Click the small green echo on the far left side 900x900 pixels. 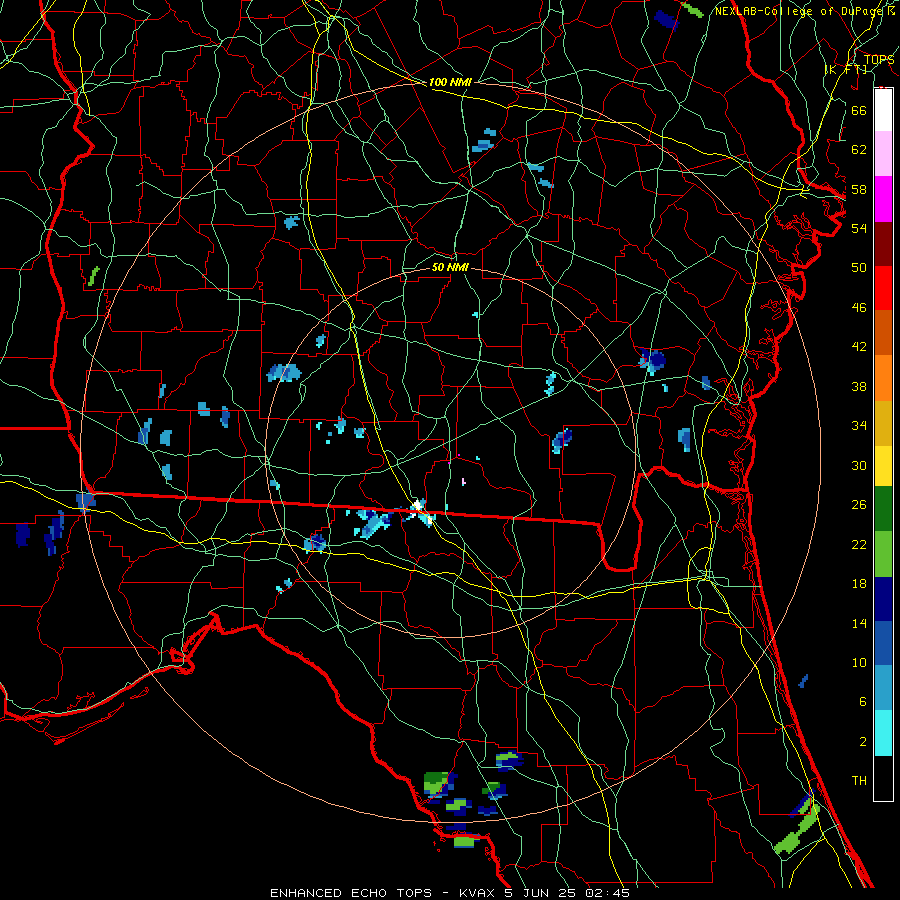[x=93, y=276]
